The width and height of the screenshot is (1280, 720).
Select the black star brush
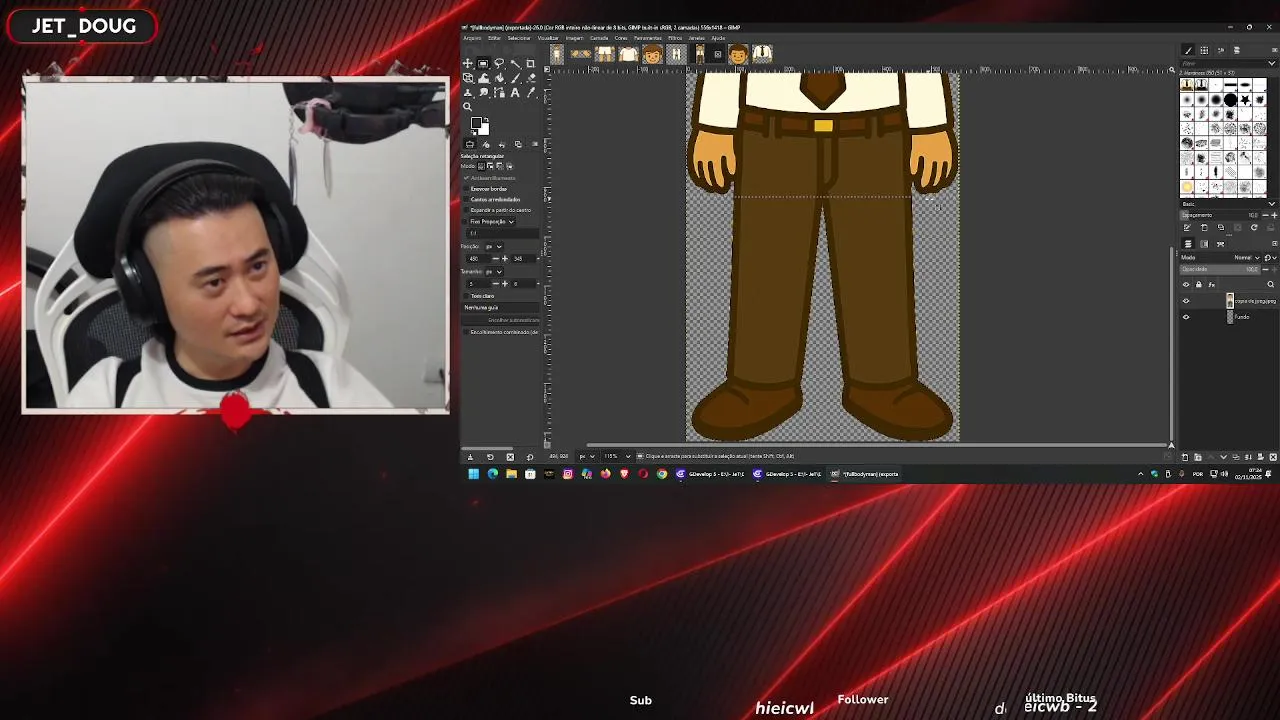coord(1245,100)
